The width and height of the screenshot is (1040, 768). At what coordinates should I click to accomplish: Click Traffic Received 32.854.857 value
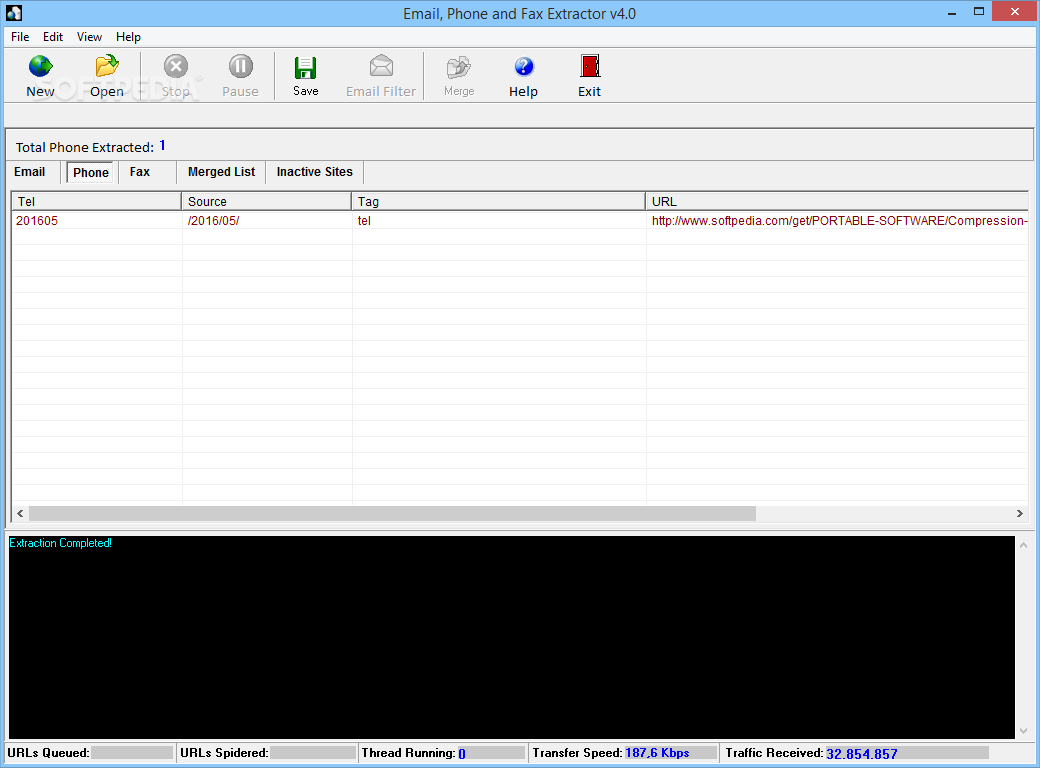tap(862, 753)
